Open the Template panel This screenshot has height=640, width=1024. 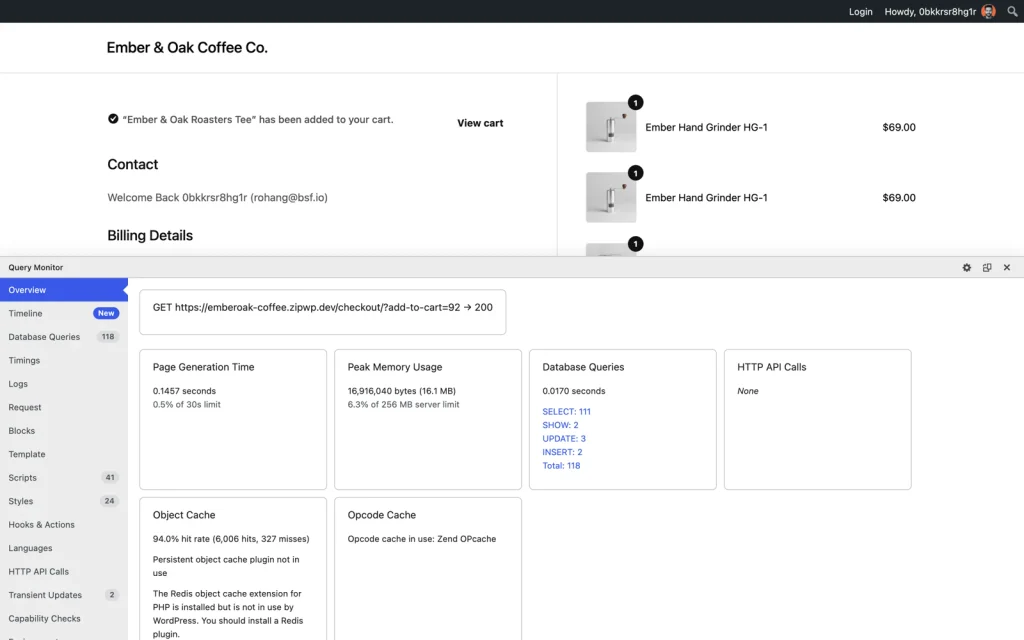coord(63,455)
